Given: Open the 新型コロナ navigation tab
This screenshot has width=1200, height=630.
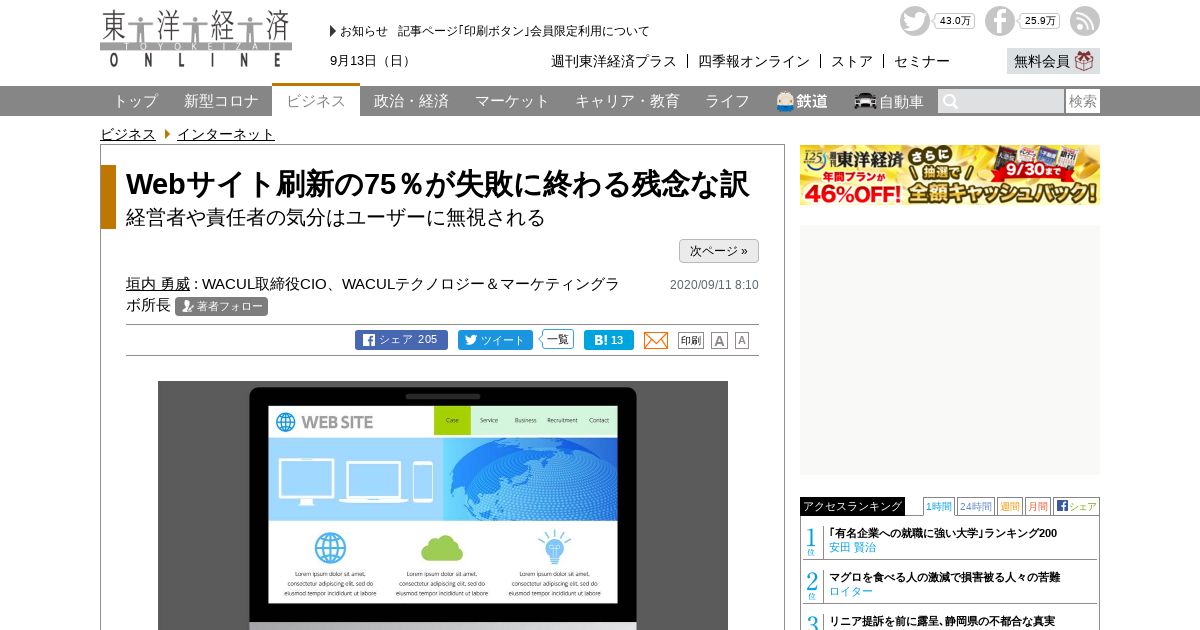Looking at the screenshot, I should [221, 101].
